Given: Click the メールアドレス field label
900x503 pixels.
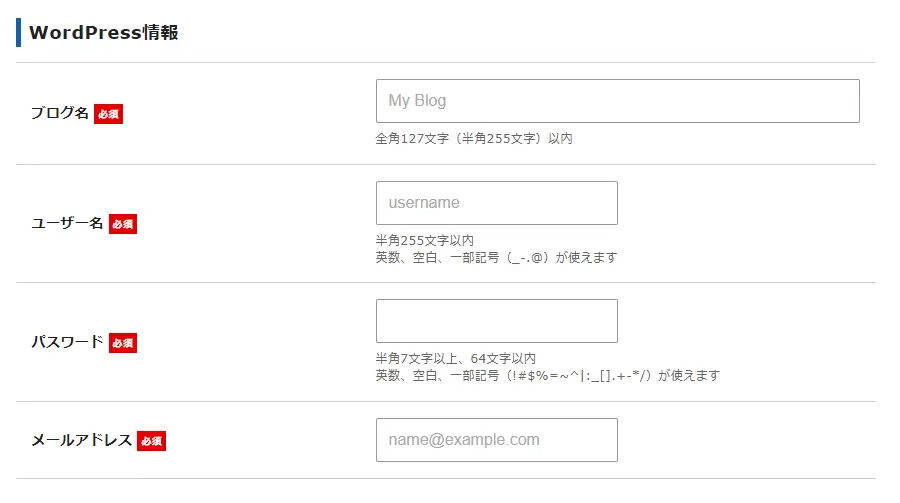Looking at the screenshot, I should click(81, 441).
